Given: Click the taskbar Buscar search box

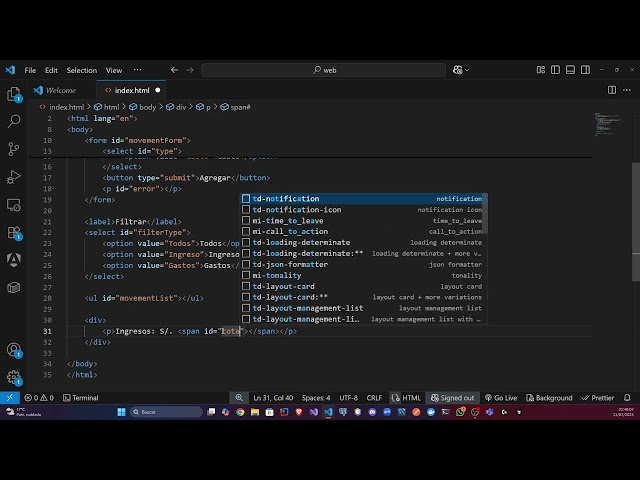Looking at the screenshot, I should point(167,412).
